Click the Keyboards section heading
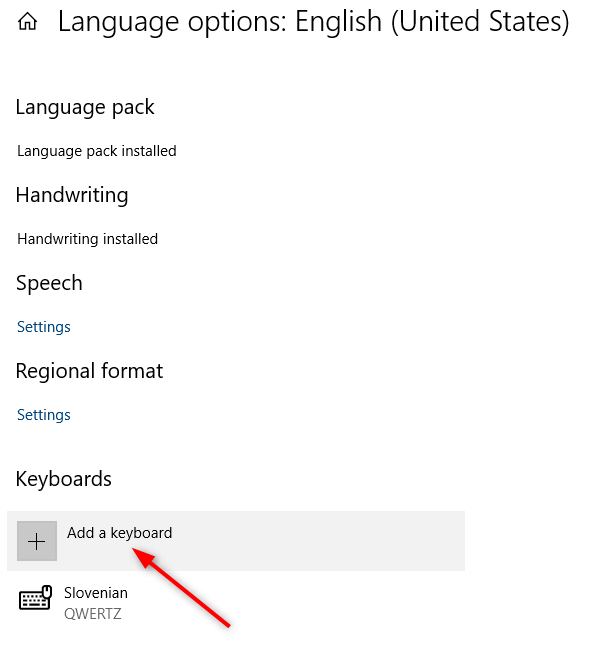 (63, 479)
